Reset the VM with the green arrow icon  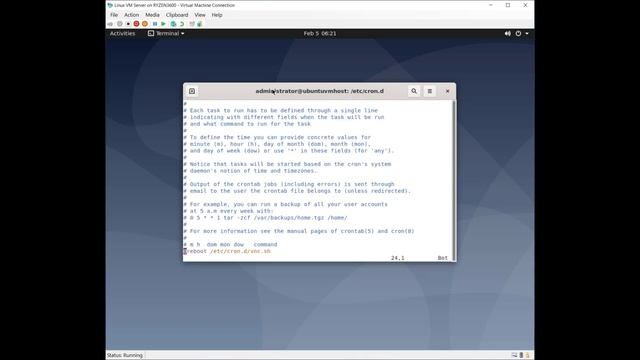pyautogui.click(x=163, y=24)
